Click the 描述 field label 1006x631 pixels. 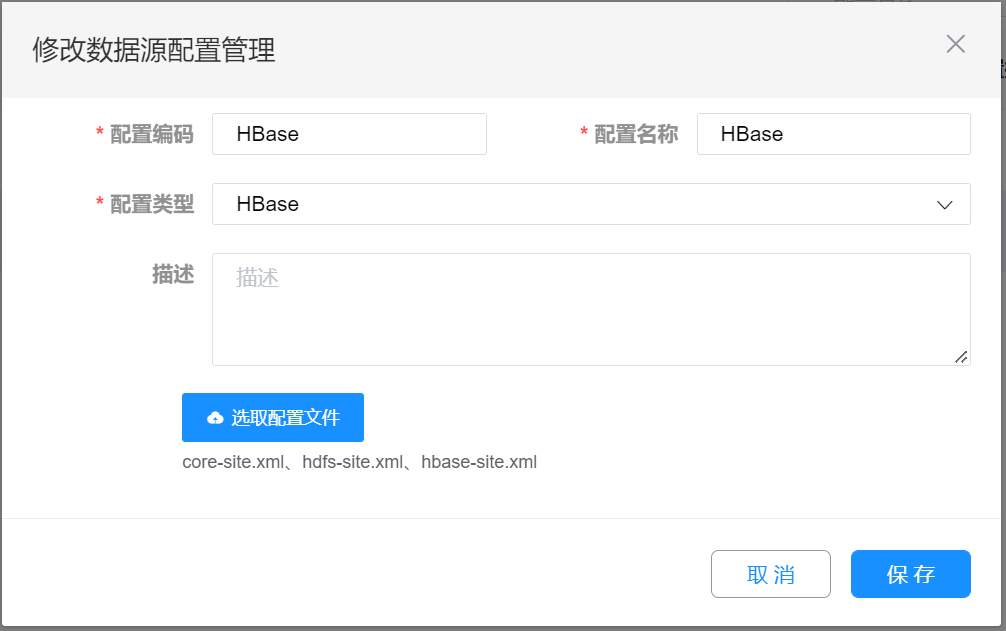(172, 274)
